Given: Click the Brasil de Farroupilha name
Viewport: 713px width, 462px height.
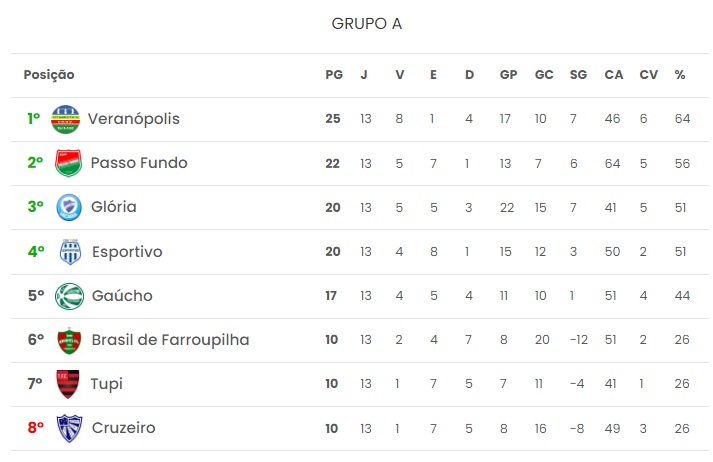Looking at the screenshot, I should pyautogui.click(x=170, y=340).
